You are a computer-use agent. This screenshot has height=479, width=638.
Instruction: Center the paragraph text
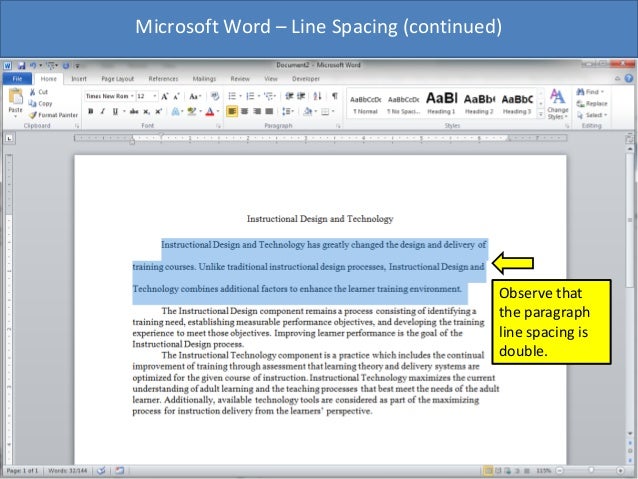[x=244, y=111]
